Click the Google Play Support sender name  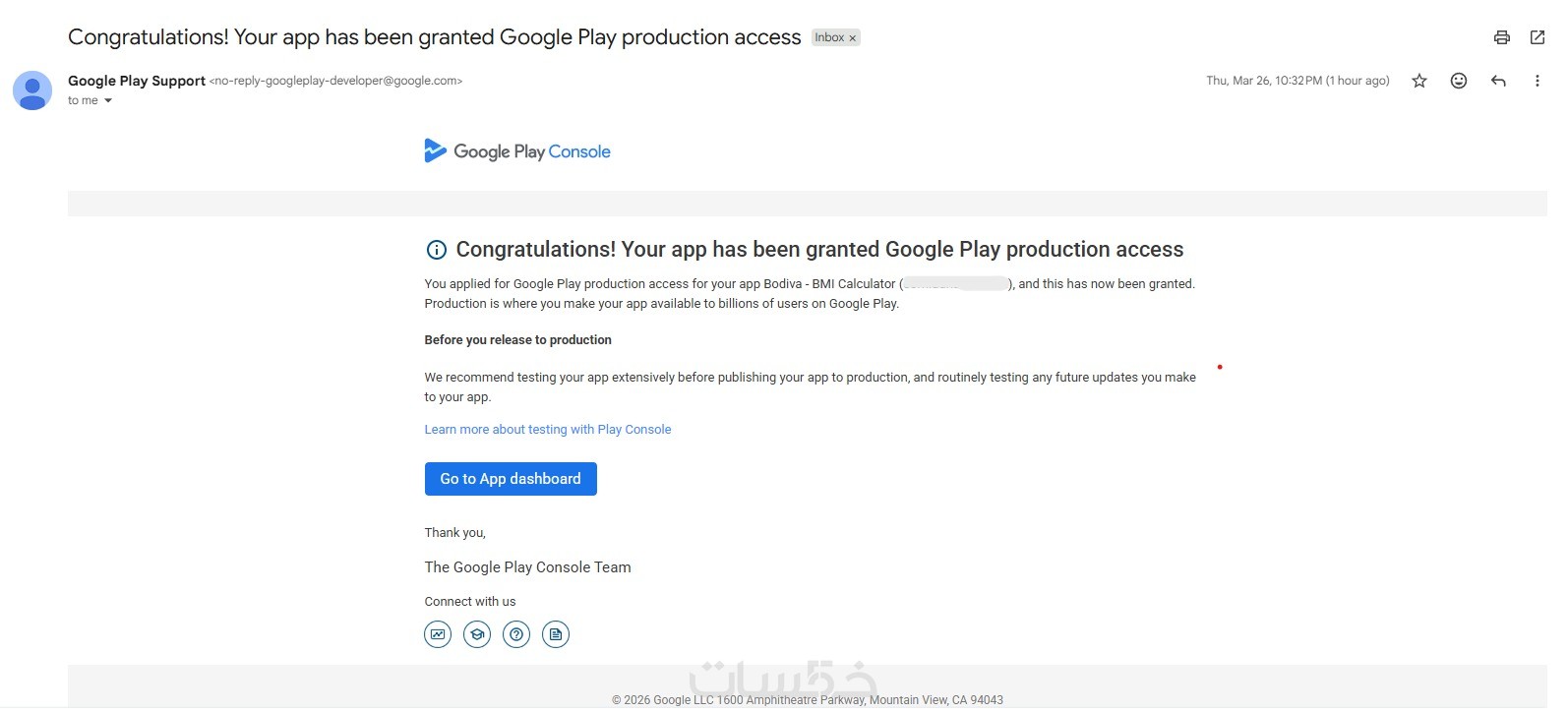(137, 81)
